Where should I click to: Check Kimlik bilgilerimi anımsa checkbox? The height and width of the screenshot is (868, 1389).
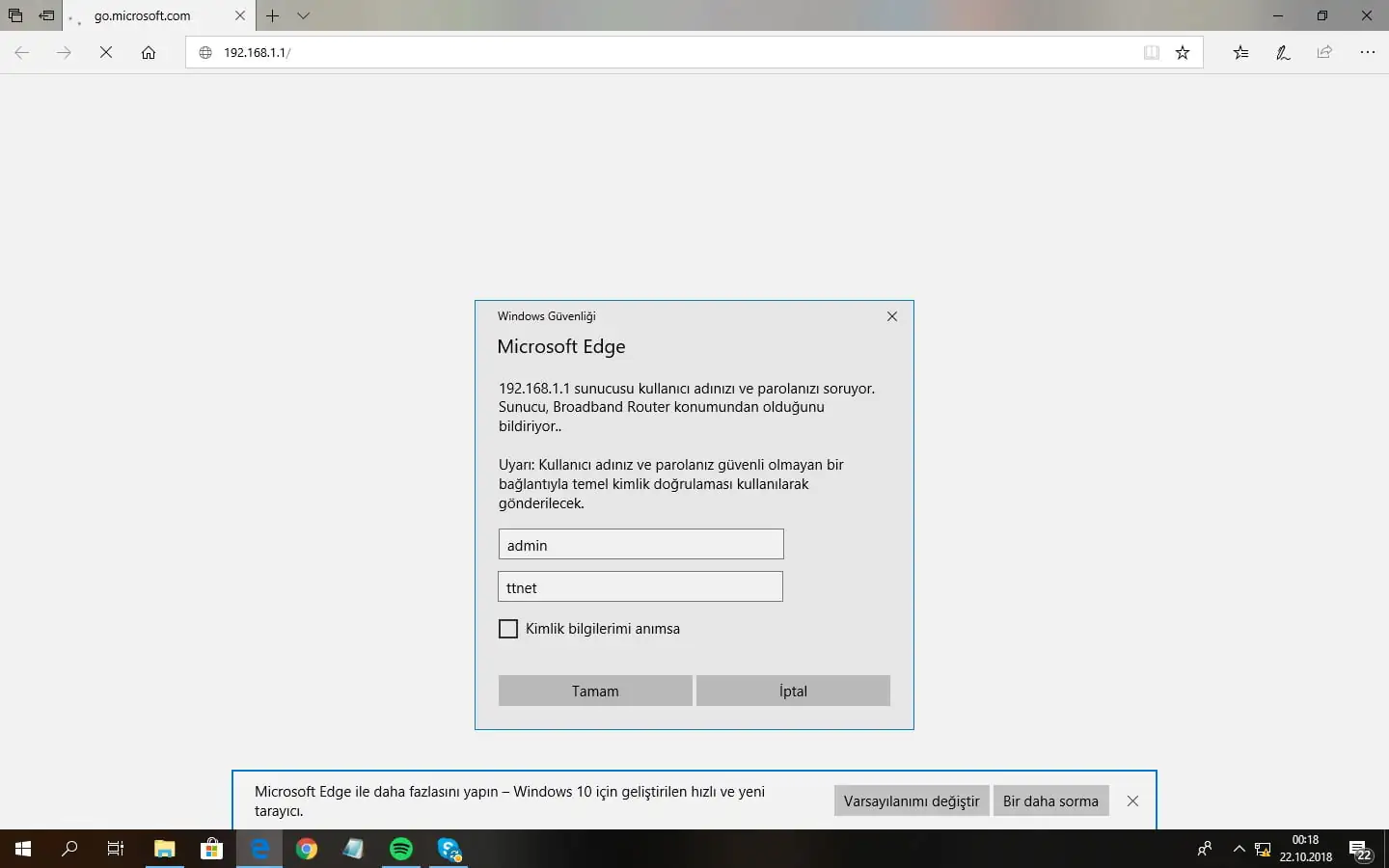508,629
